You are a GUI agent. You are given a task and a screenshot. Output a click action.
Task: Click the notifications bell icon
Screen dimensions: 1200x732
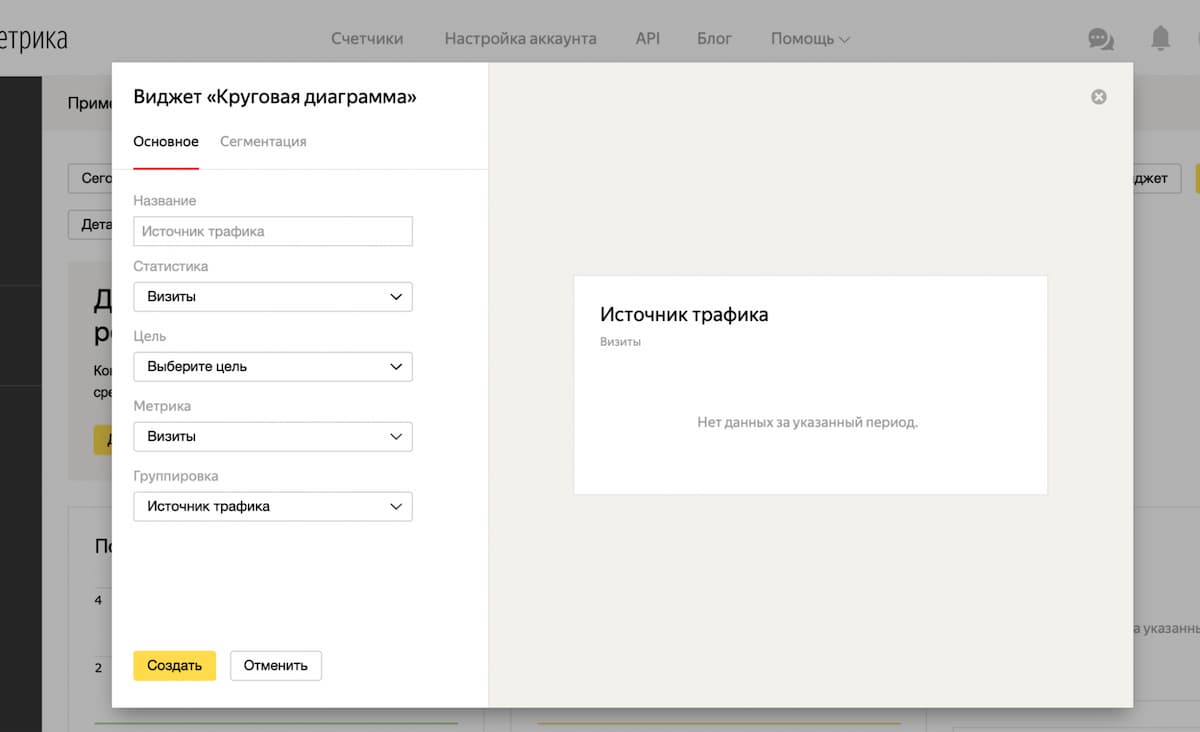pyautogui.click(x=1160, y=39)
